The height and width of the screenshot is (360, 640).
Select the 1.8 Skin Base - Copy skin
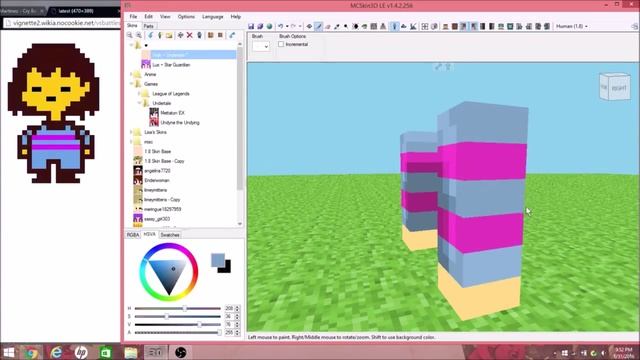pos(164,161)
